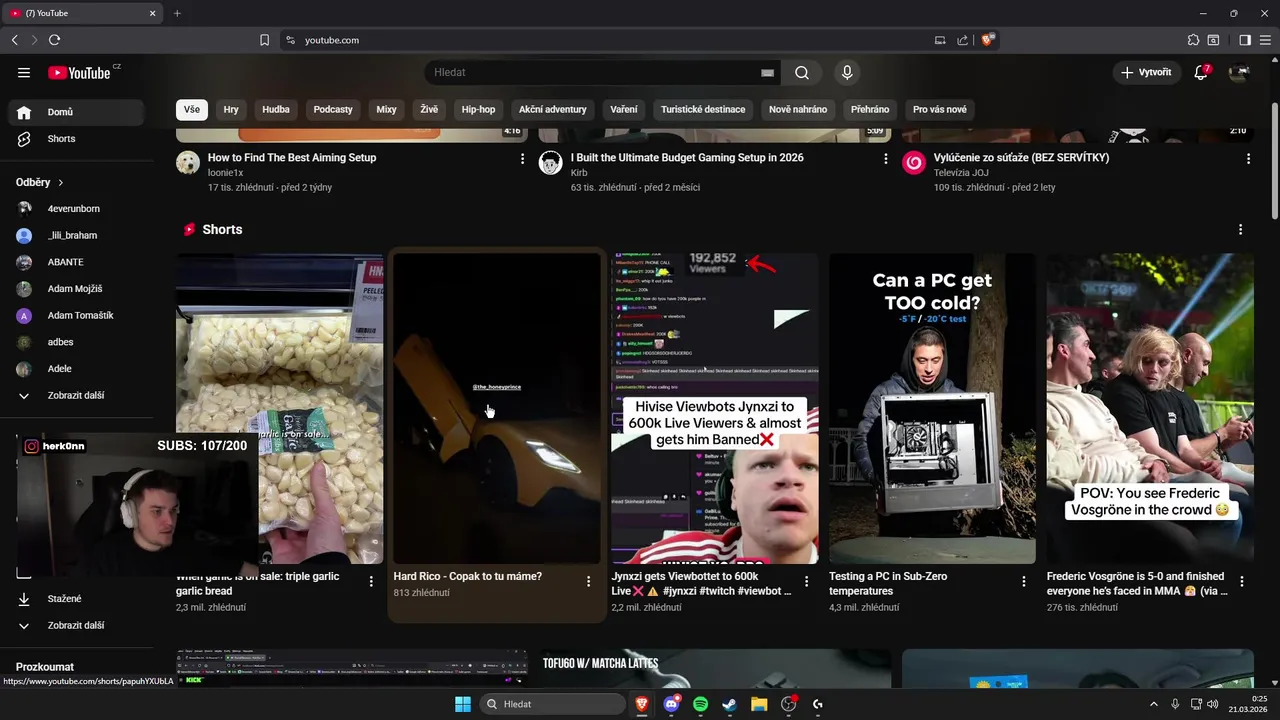Select the Přehráno filter chip
The width and height of the screenshot is (1280, 720).
(x=870, y=109)
